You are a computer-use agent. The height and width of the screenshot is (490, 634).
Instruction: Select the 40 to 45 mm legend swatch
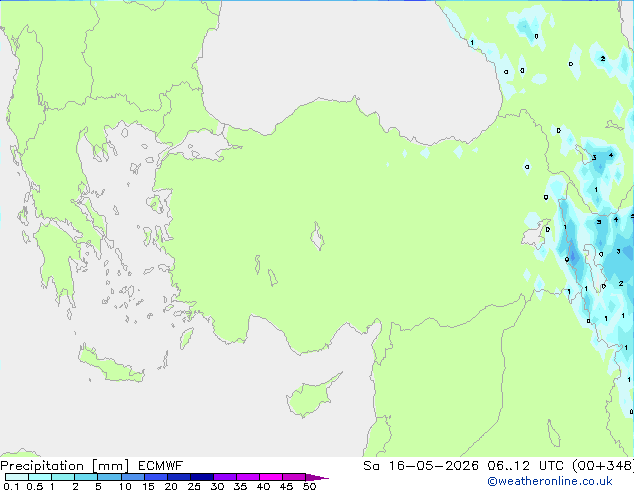[271, 477]
